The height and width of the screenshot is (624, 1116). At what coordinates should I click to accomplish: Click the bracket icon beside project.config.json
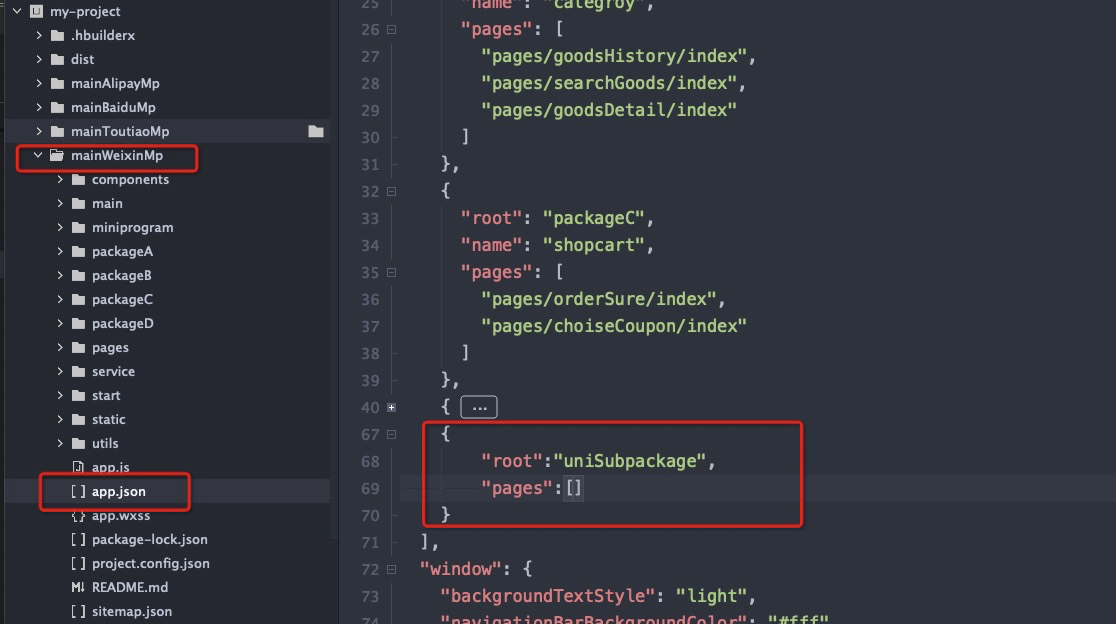click(78, 563)
